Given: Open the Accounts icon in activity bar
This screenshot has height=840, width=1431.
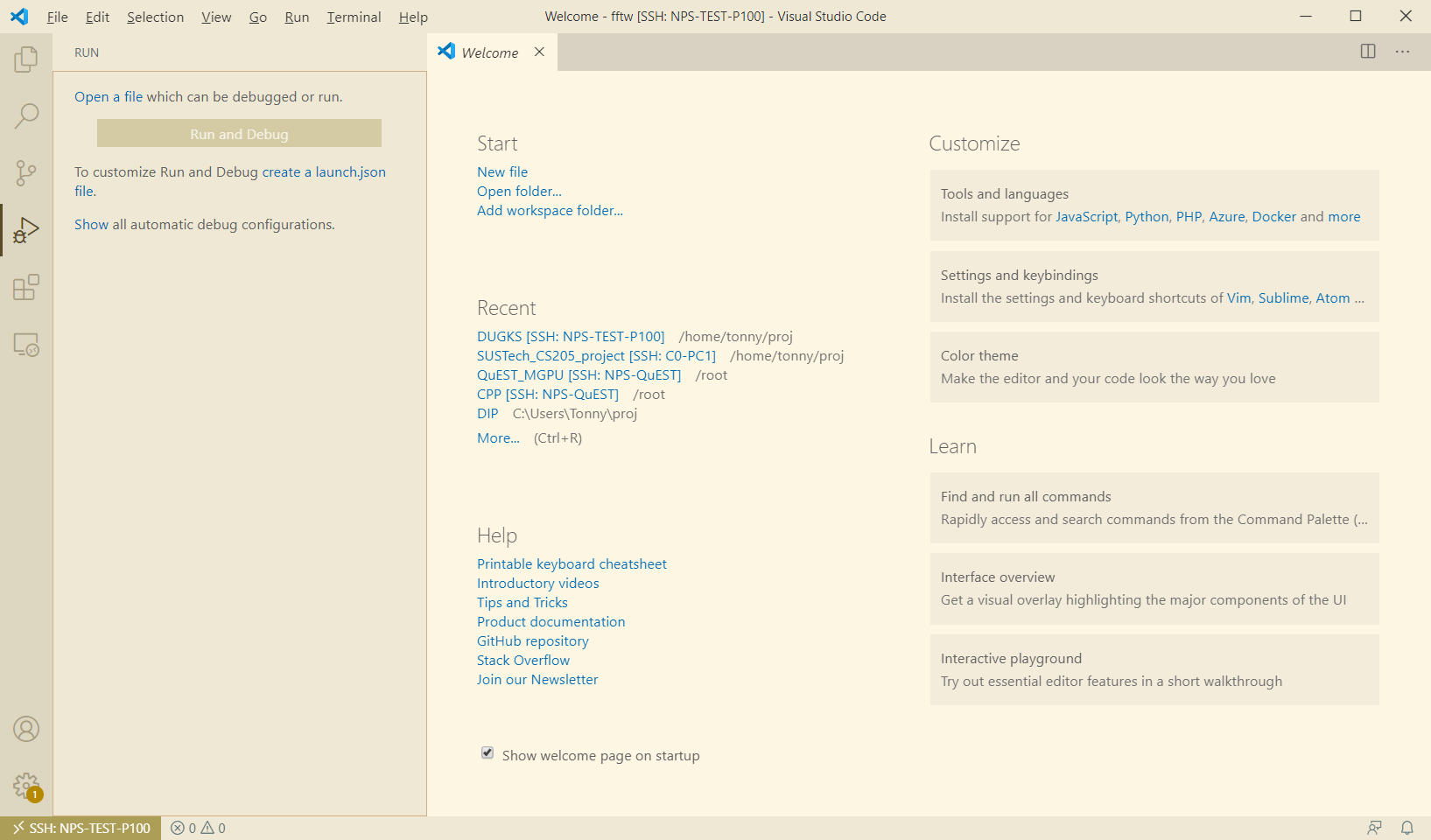Looking at the screenshot, I should 26,729.
